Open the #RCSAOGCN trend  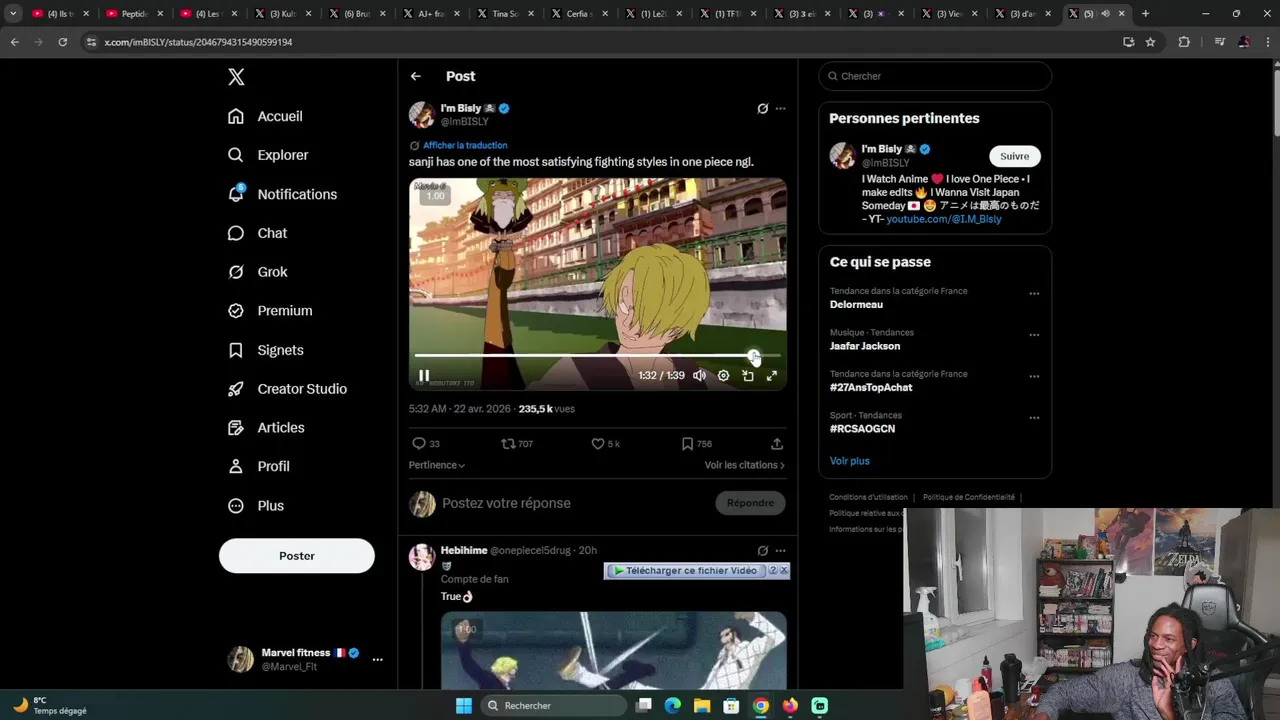tap(862, 429)
